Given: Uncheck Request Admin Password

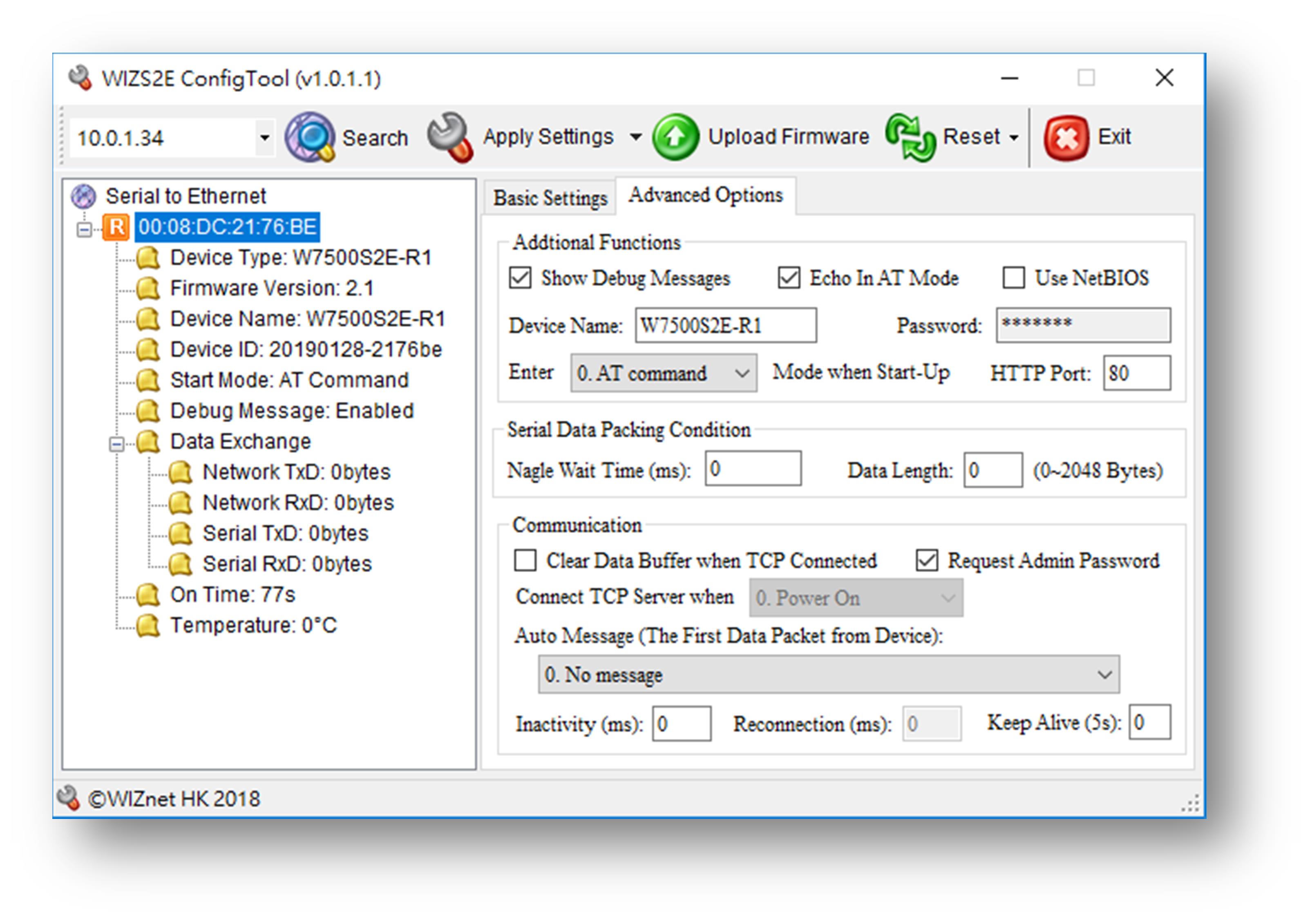Looking at the screenshot, I should click(x=926, y=561).
